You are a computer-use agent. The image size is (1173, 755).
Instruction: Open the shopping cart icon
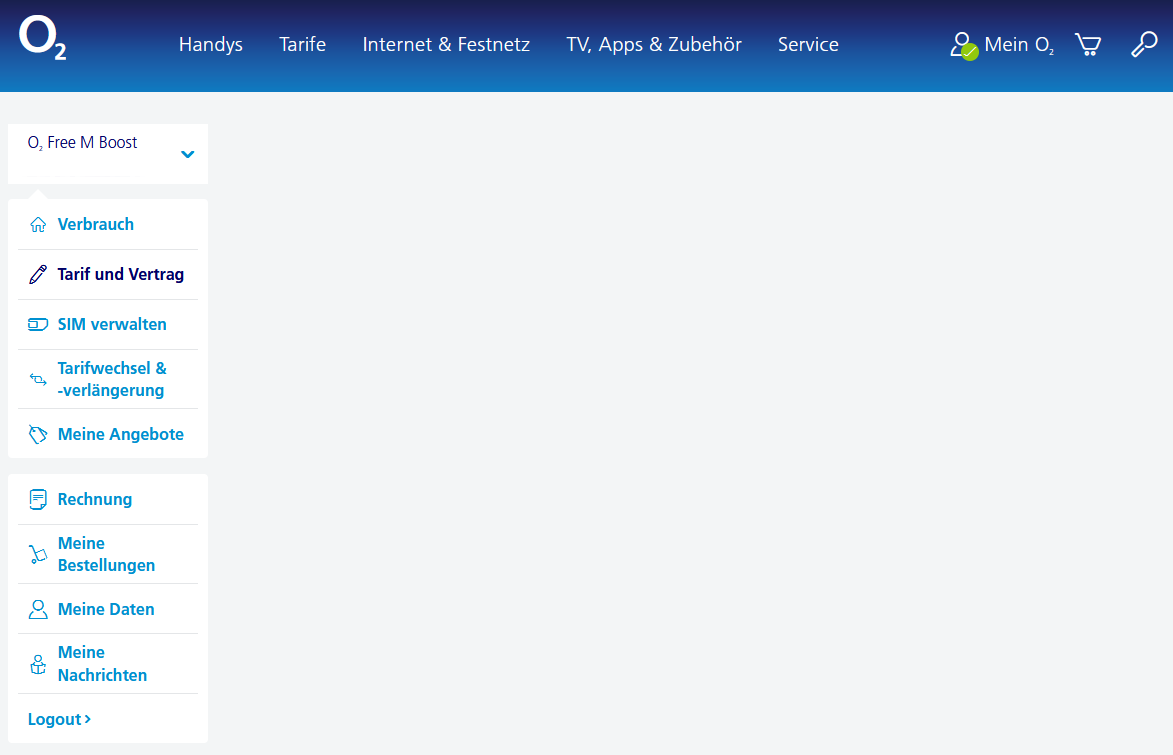1088,44
